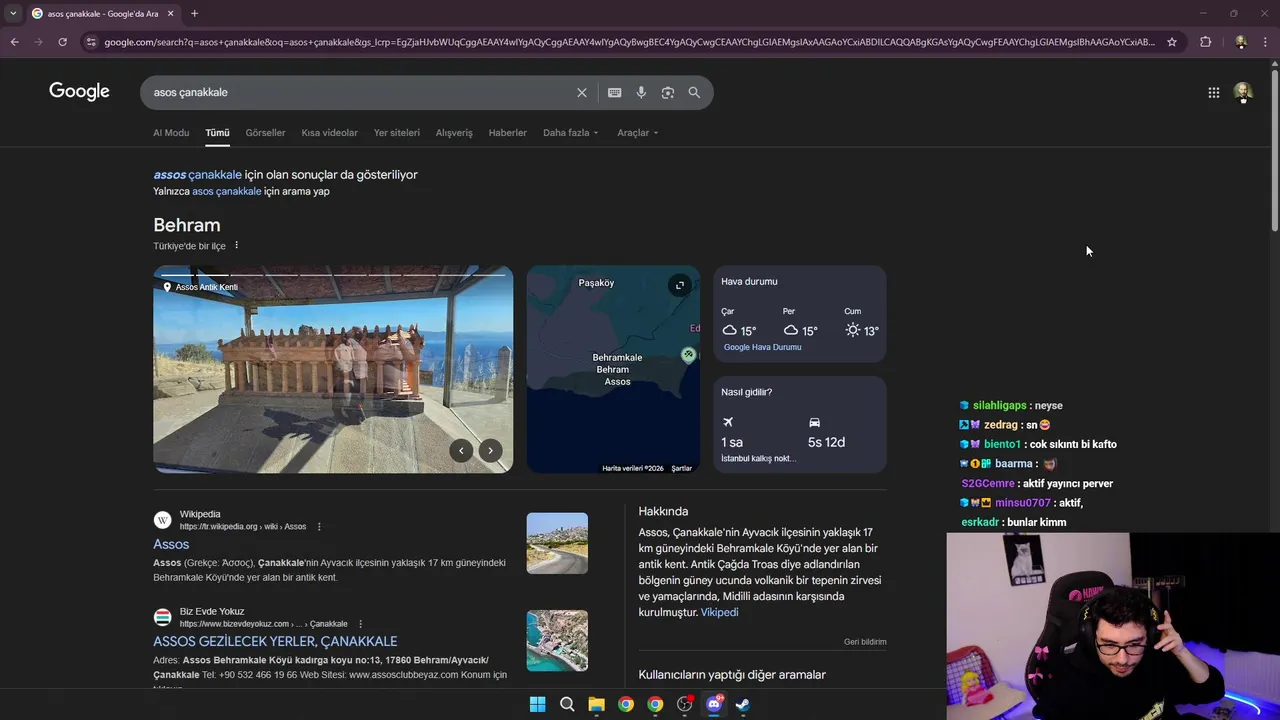This screenshot has width=1280, height=720.
Task: Click into the Google search input field
Action: click(x=360, y=92)
